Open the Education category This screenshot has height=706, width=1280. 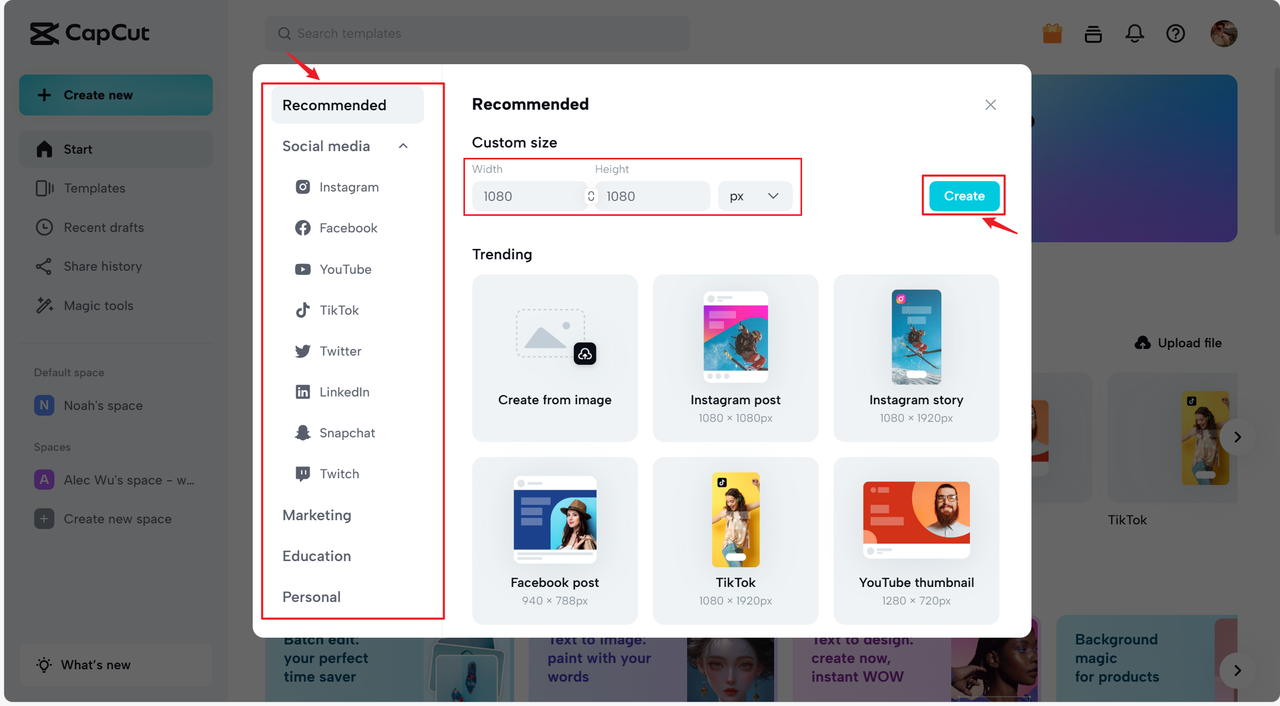[x=316, y=556]
